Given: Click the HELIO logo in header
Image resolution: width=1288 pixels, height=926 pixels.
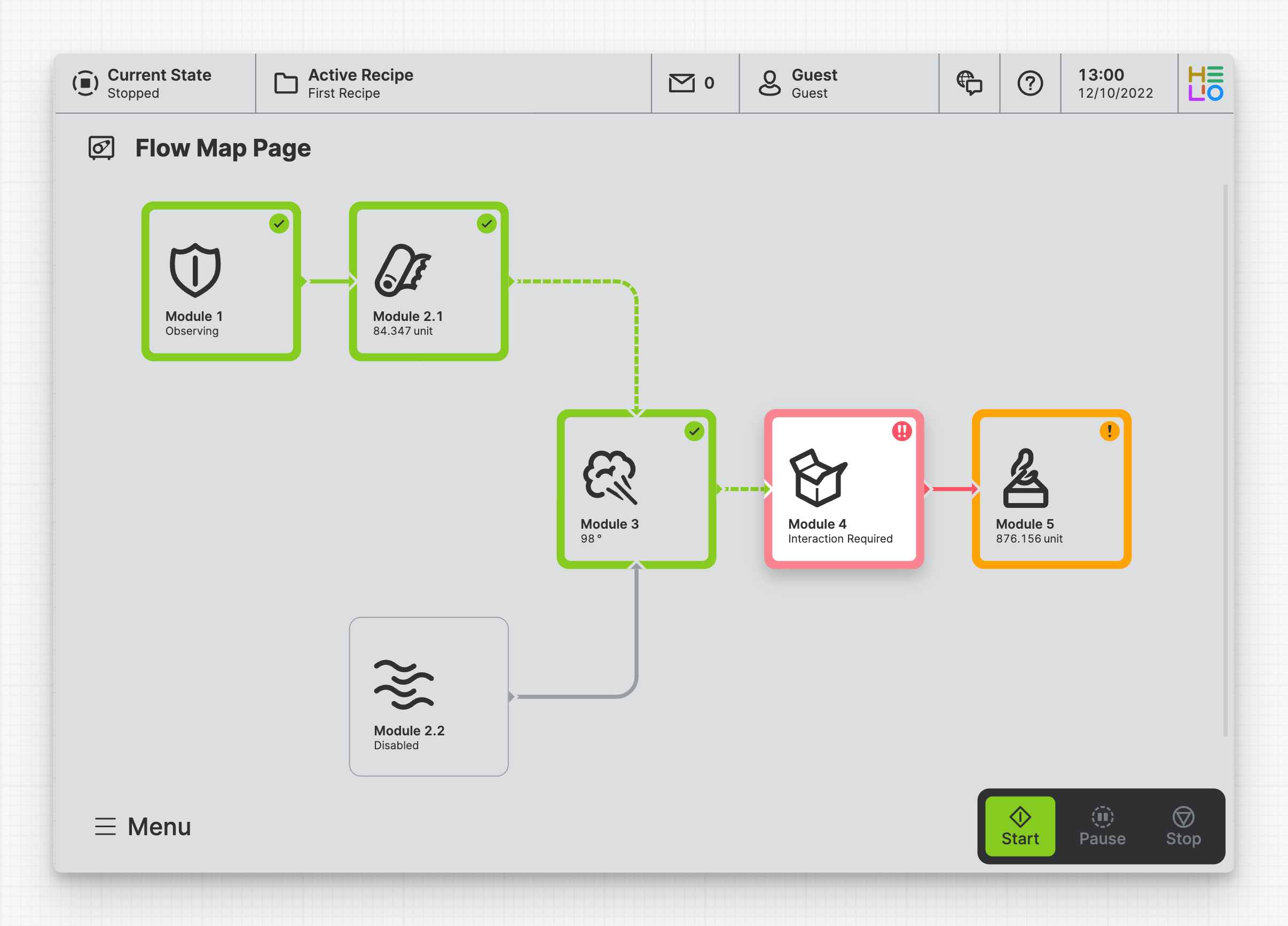Looking at the screenshot, I should click(1205, 83).
